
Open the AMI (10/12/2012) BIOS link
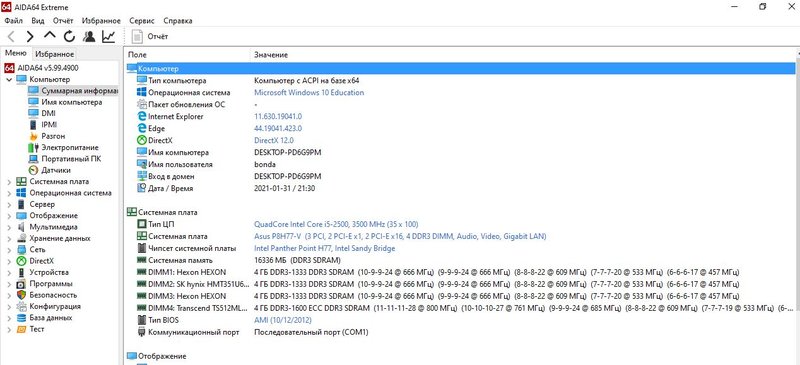[283, 320]
